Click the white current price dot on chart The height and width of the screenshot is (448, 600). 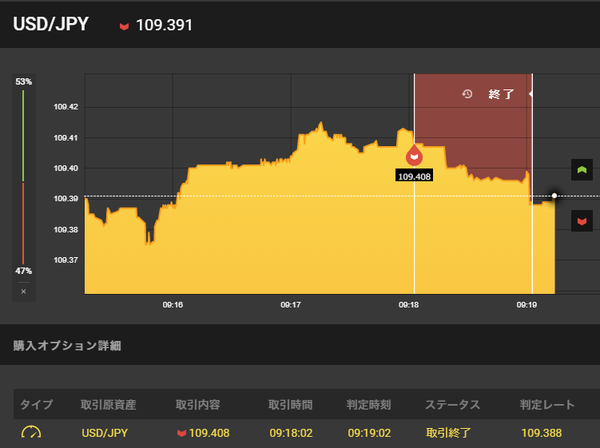[554, 195]
